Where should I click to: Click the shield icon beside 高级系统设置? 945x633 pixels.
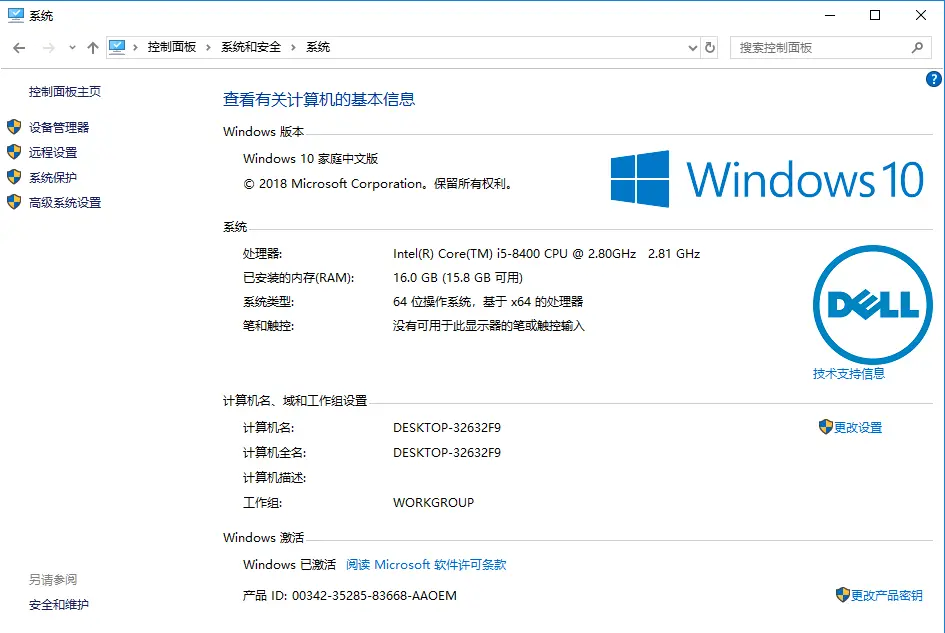pos(14,202)
